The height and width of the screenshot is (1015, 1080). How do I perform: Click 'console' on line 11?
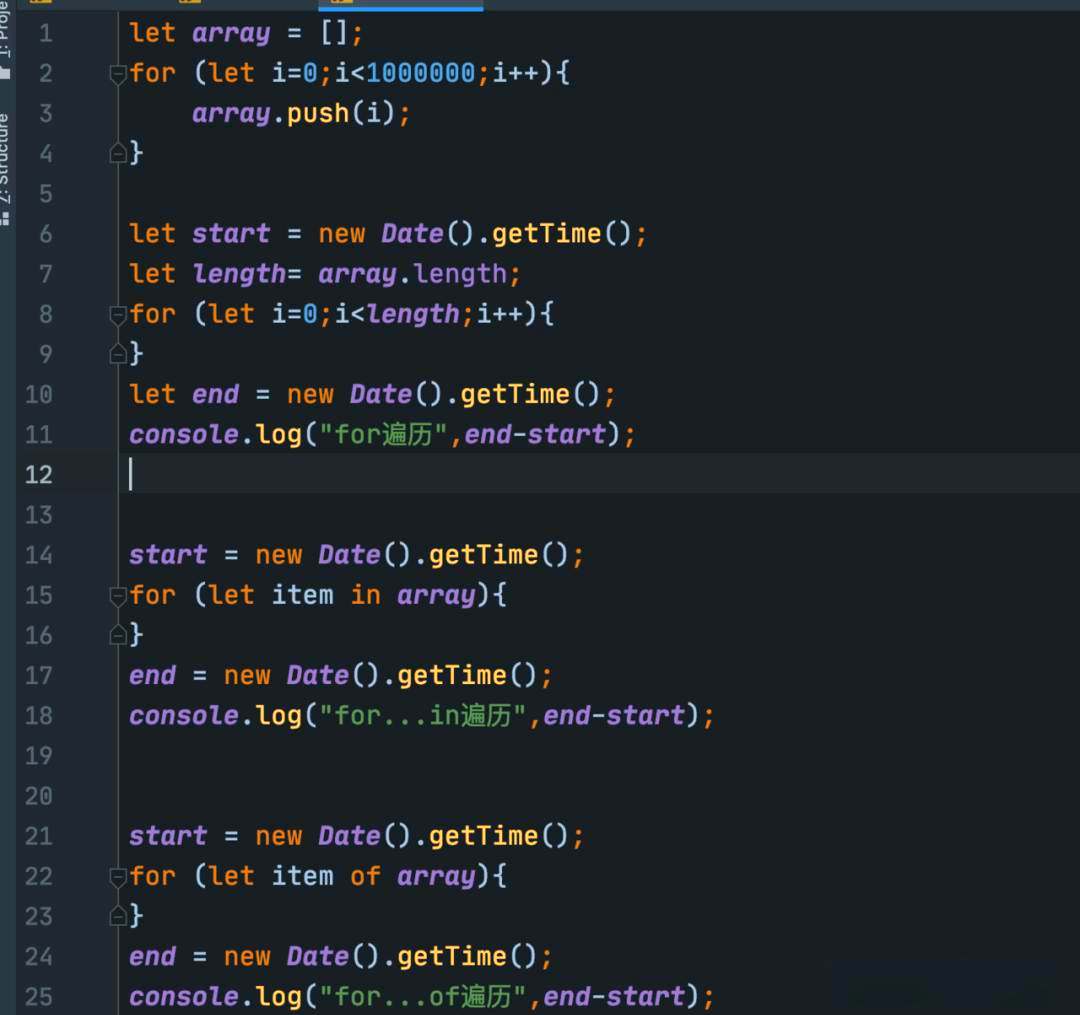point(184,435)
